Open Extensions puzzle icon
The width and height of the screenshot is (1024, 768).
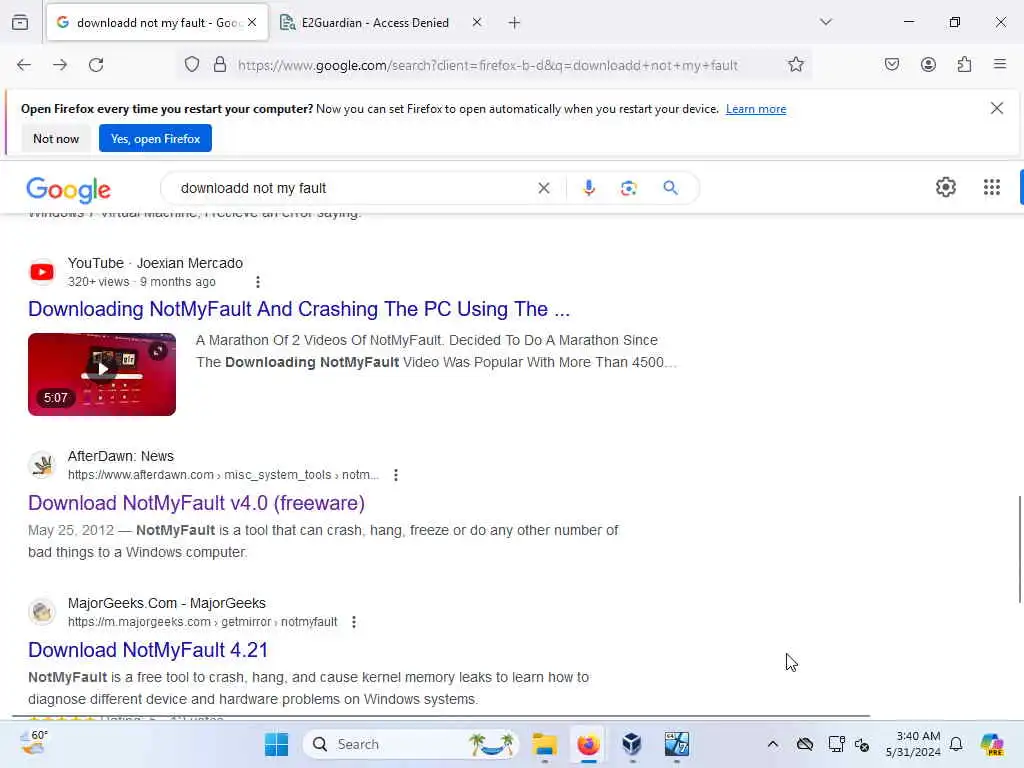(964, 65)
